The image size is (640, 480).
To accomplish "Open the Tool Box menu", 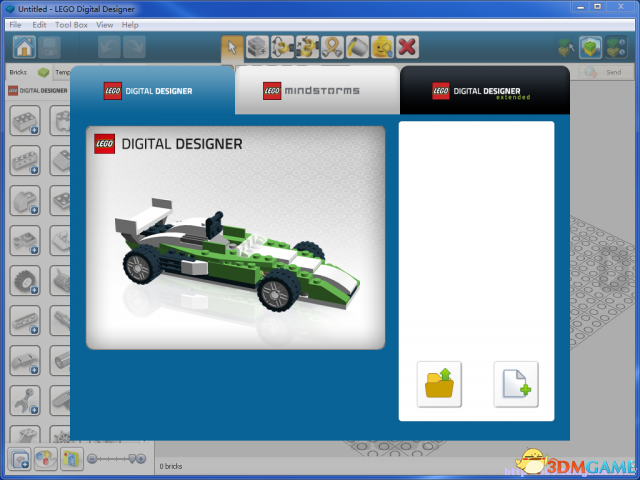I will click(71, 25).
